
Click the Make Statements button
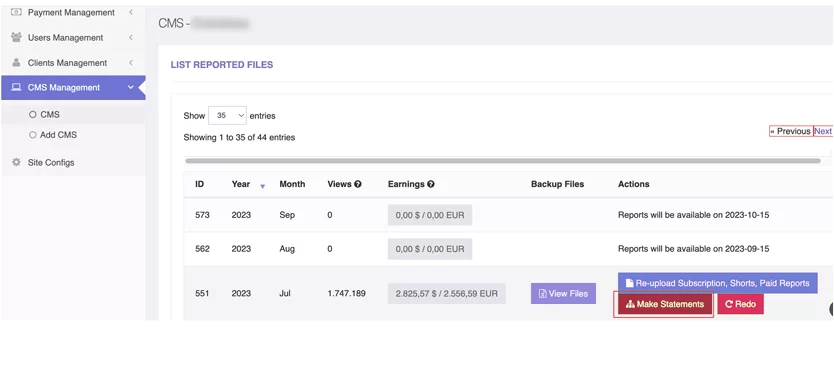664,304
